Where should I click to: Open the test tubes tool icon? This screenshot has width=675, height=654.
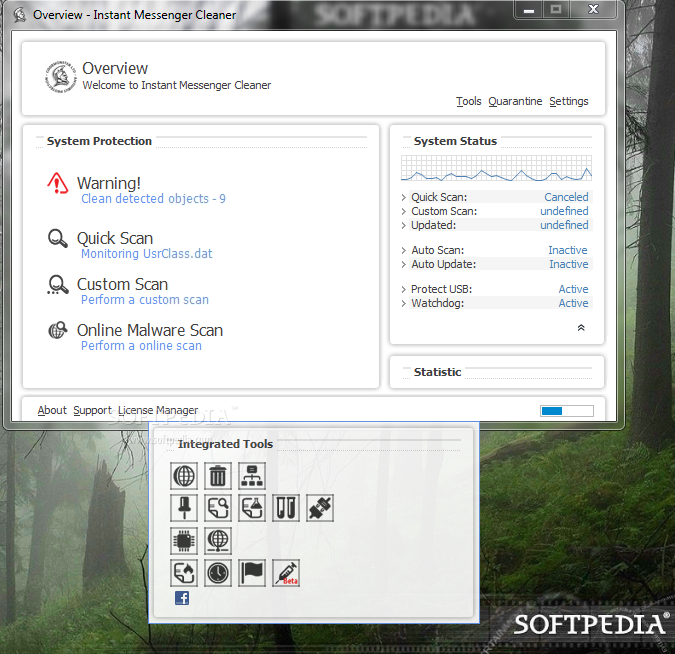pyautogui.click(x=286, y=508)
